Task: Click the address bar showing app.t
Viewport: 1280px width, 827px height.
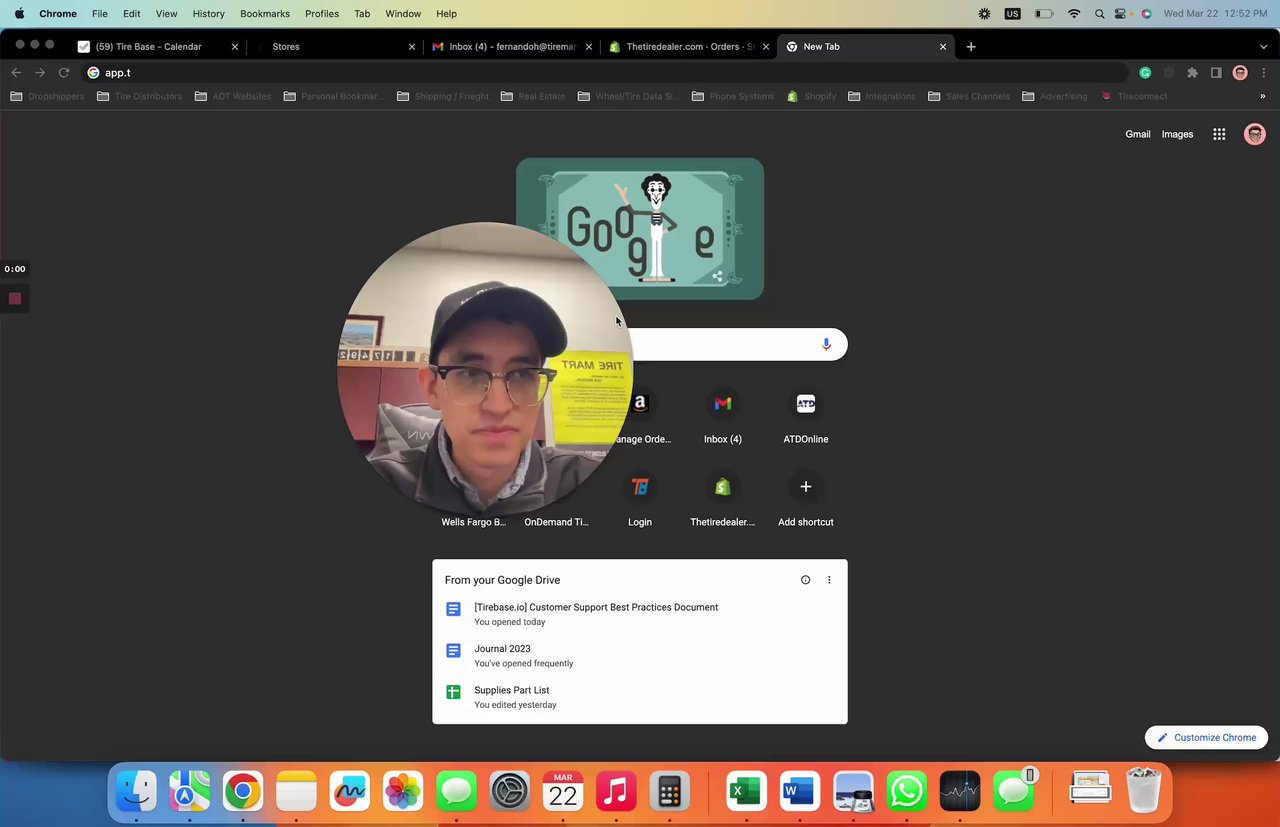Action: (x=605, y=73)
